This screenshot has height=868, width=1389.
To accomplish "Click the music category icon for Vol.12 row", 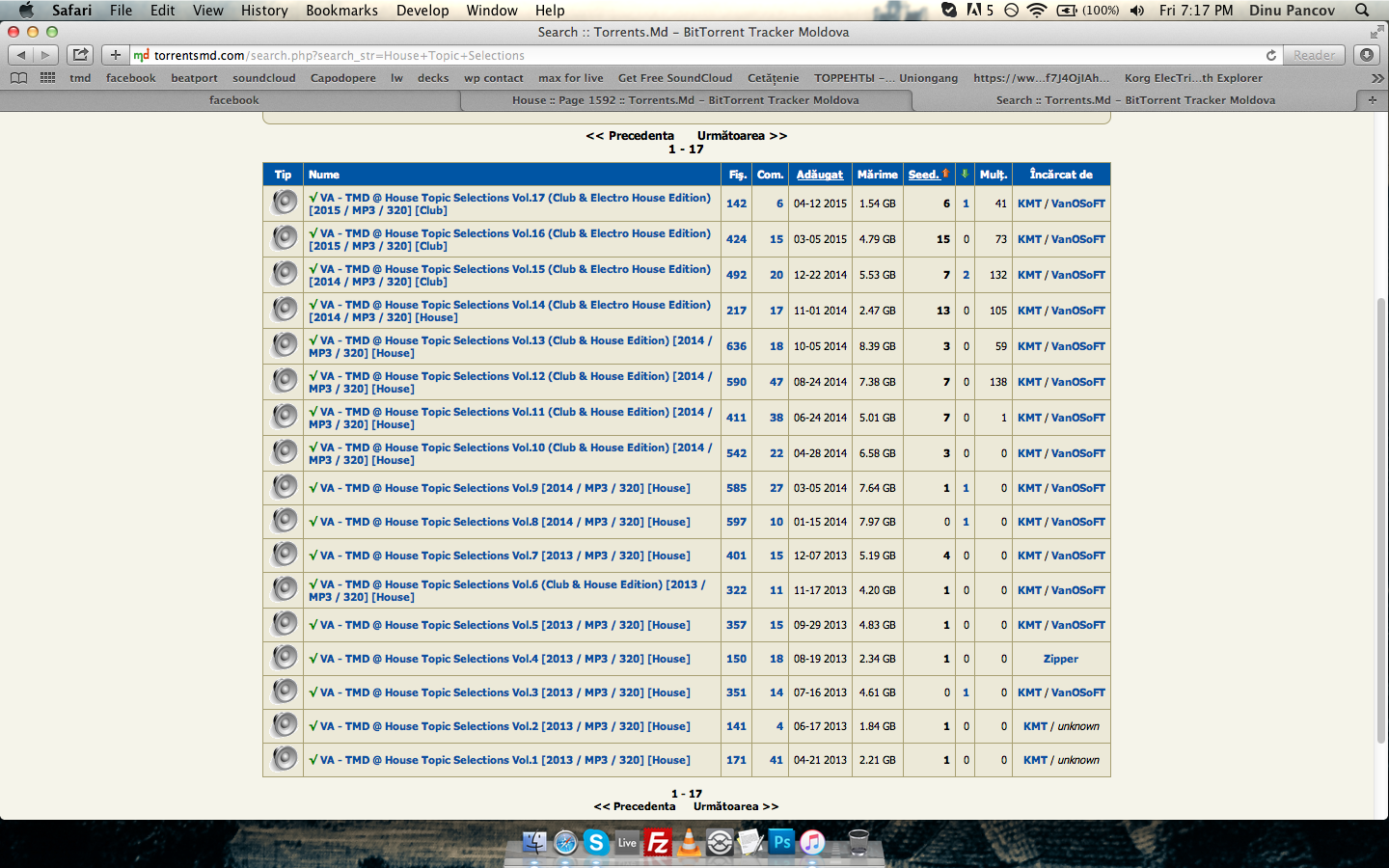I will [x=284, y=381].
